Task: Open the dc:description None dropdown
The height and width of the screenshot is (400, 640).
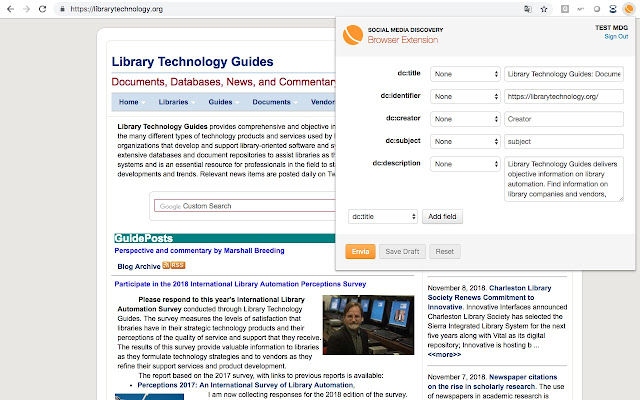Action: tap(465, 164)
